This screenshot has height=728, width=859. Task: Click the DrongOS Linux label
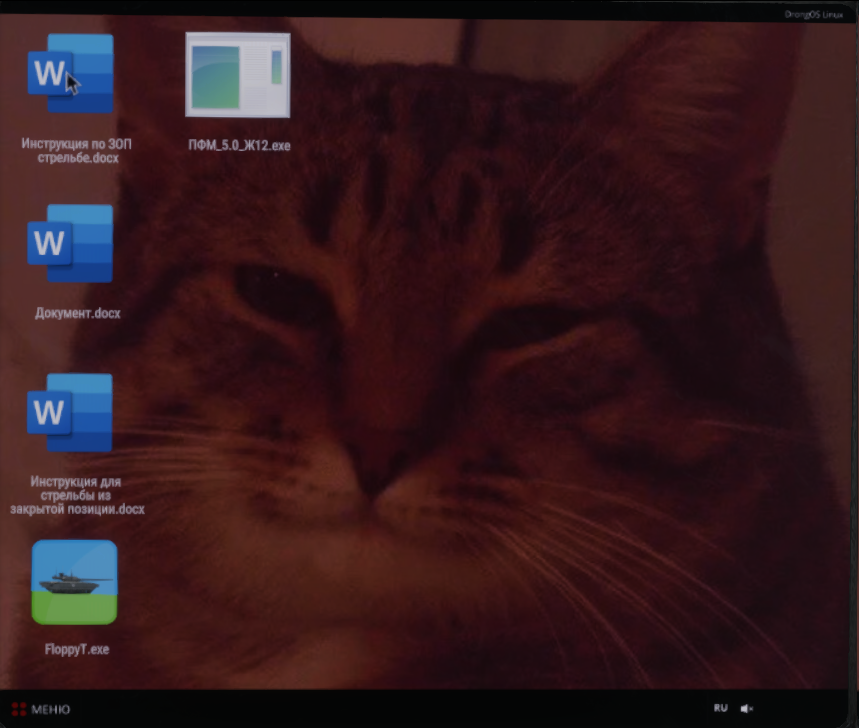(811, 14)
